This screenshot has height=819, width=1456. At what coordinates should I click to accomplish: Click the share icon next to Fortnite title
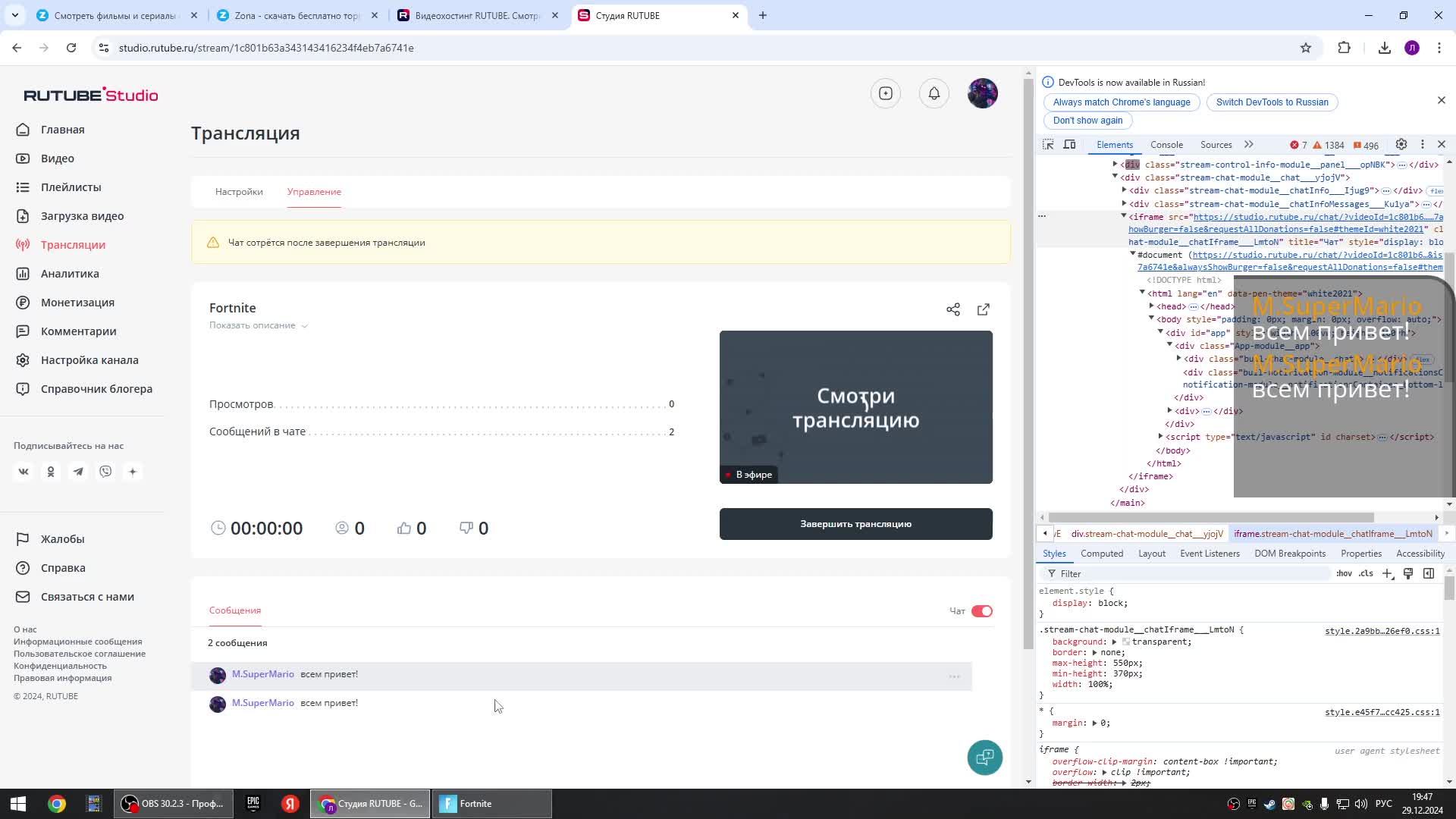point(953,309)
